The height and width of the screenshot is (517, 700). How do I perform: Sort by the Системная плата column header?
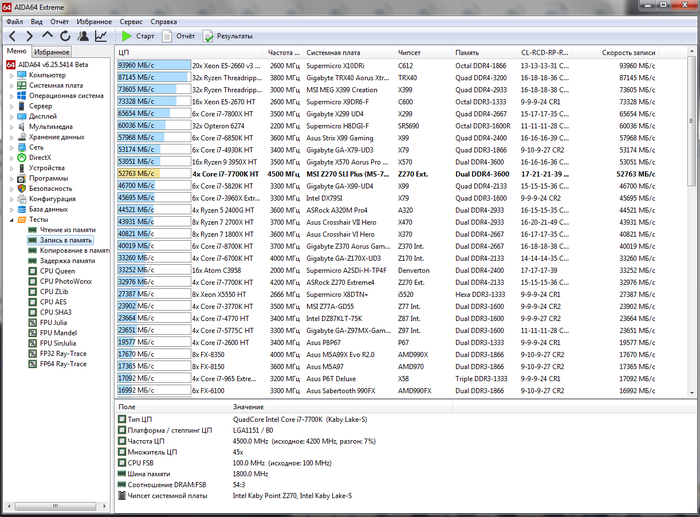(x=349, y=53)
